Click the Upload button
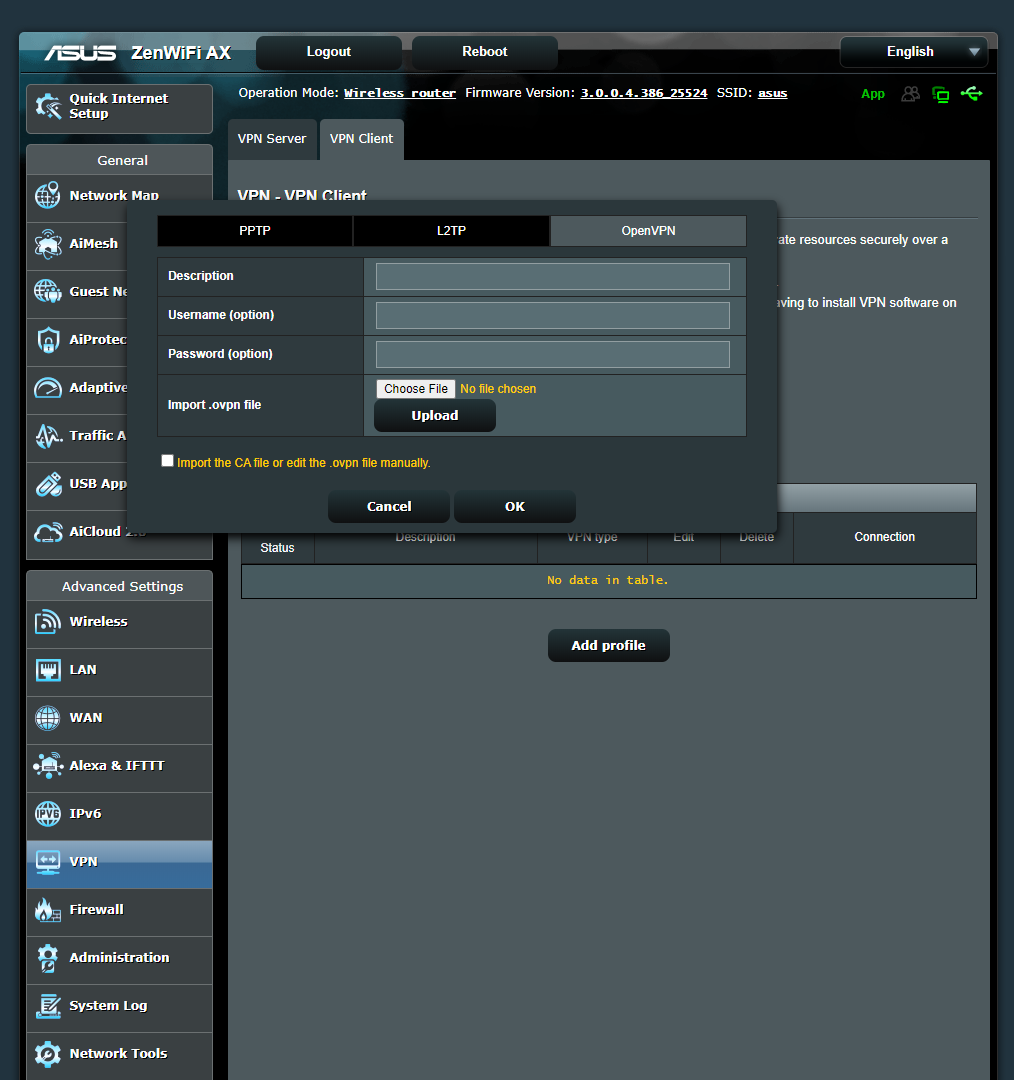 435,416
